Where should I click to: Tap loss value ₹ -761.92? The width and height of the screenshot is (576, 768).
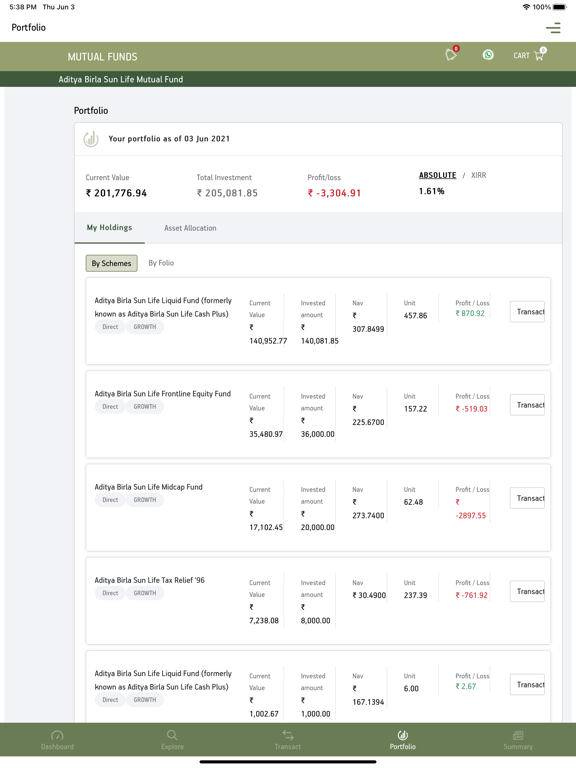coord(472,595)
